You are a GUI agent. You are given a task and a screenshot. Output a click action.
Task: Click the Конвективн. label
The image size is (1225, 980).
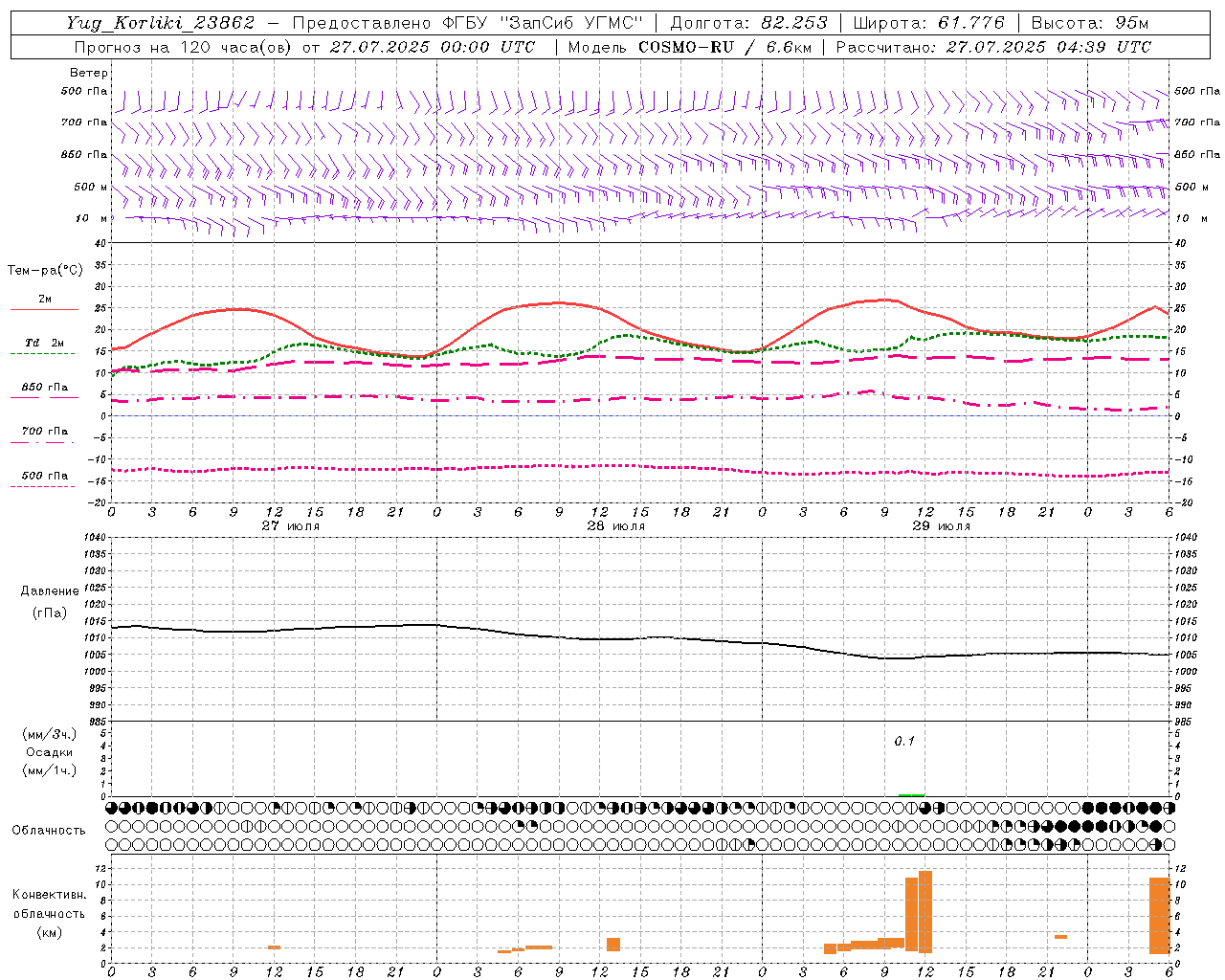(50, 895)
